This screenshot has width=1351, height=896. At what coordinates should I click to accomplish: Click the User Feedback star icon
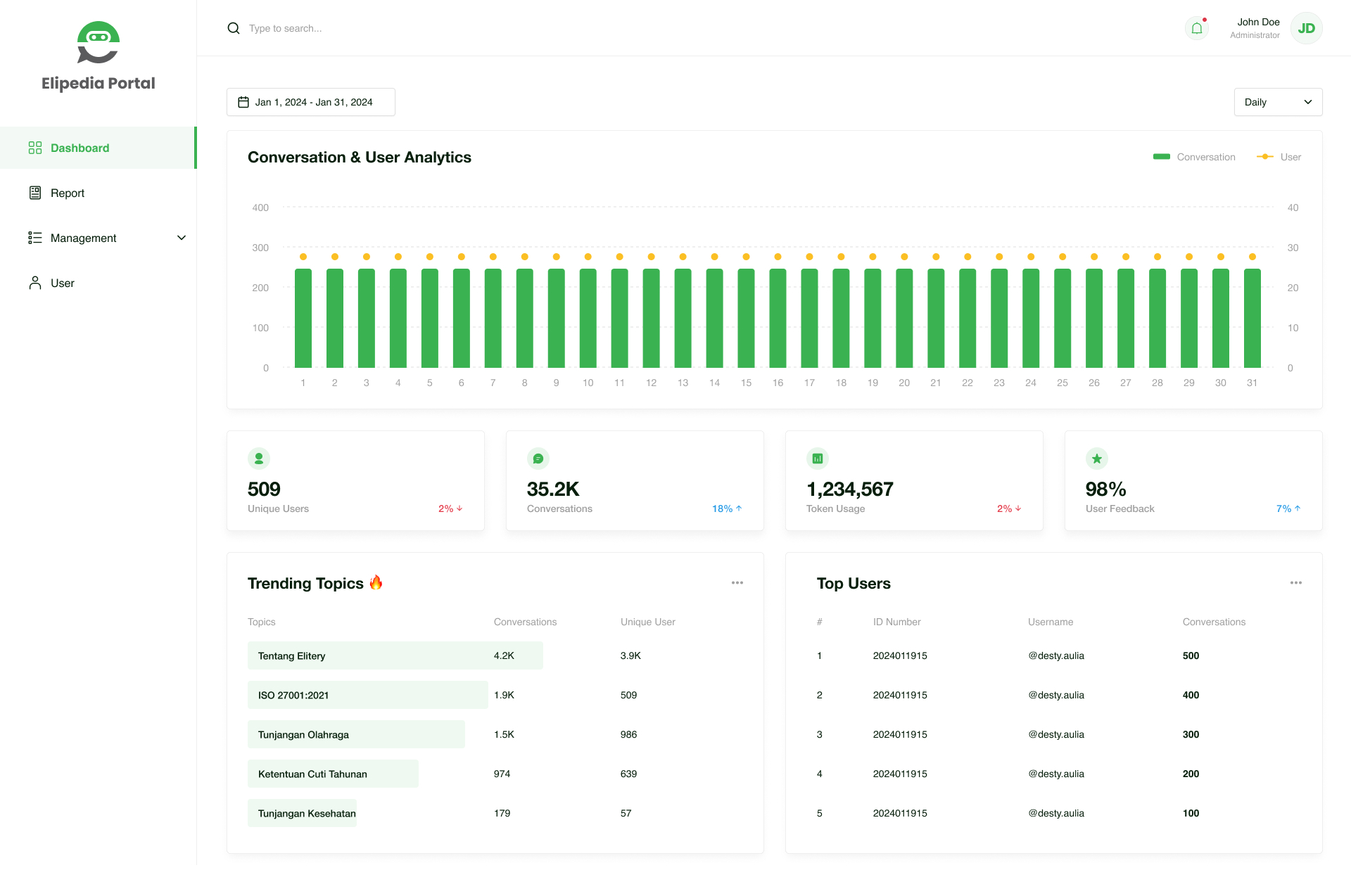1097,459
